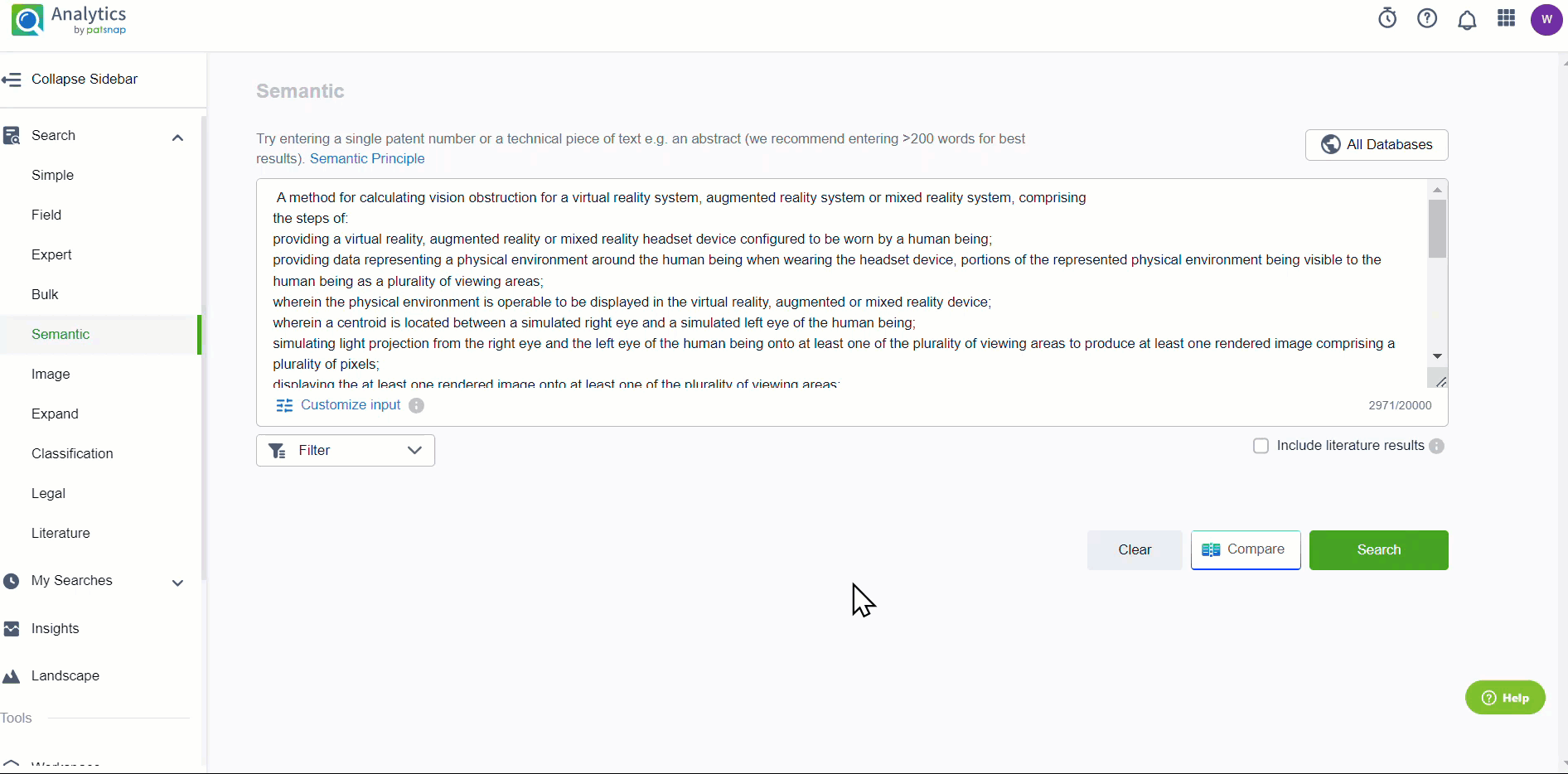Click the purple W user avatar
This screenshot has width=1568, height=774.
(x=1546, y=19)
